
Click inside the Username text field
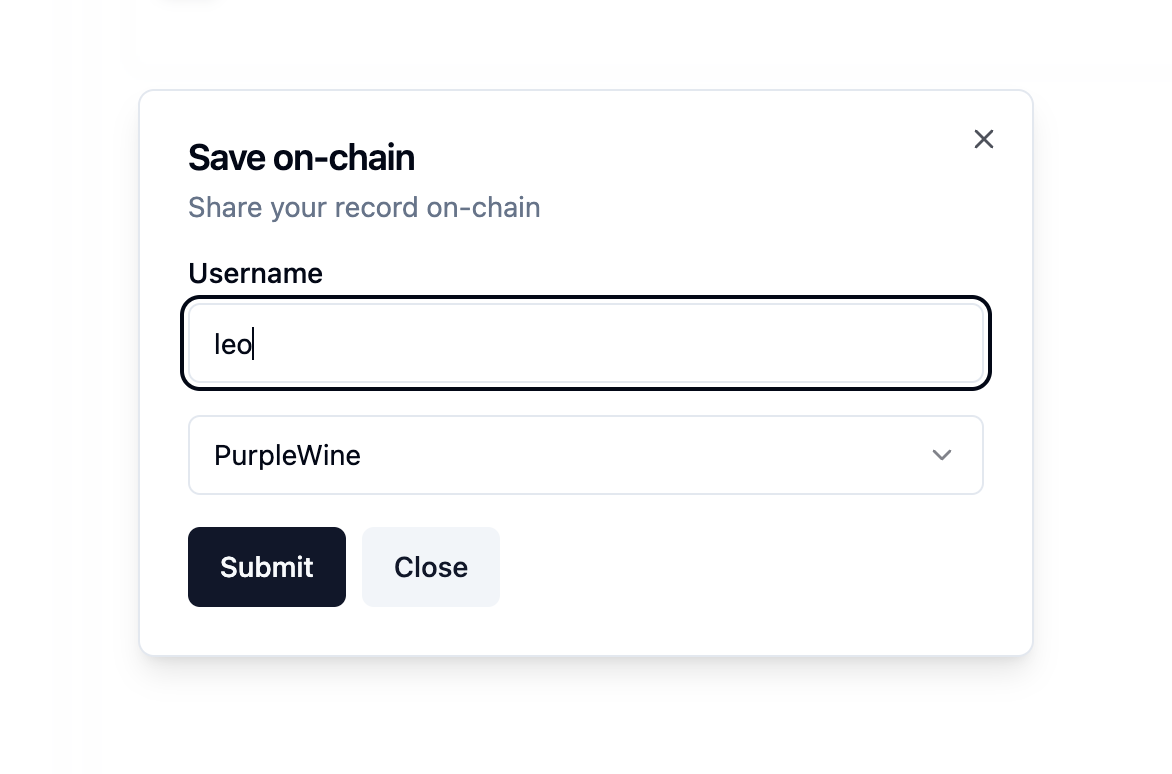pyautogui.click(x=586, y=343)
